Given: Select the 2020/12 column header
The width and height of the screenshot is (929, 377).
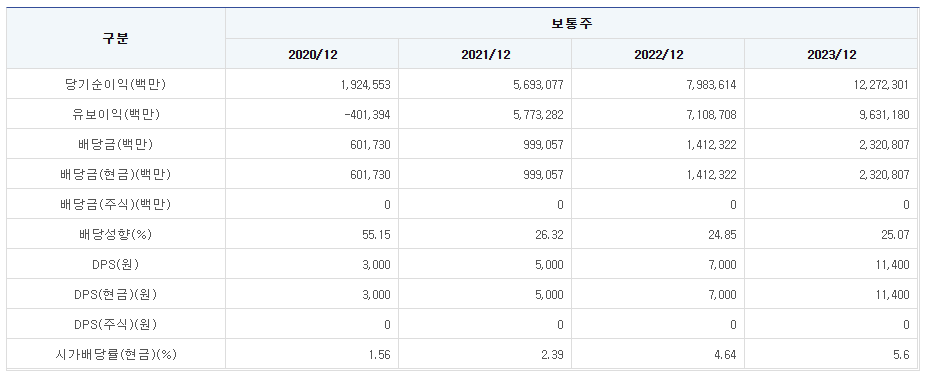Looking at the screenshot, I should (x=312, y=55).
